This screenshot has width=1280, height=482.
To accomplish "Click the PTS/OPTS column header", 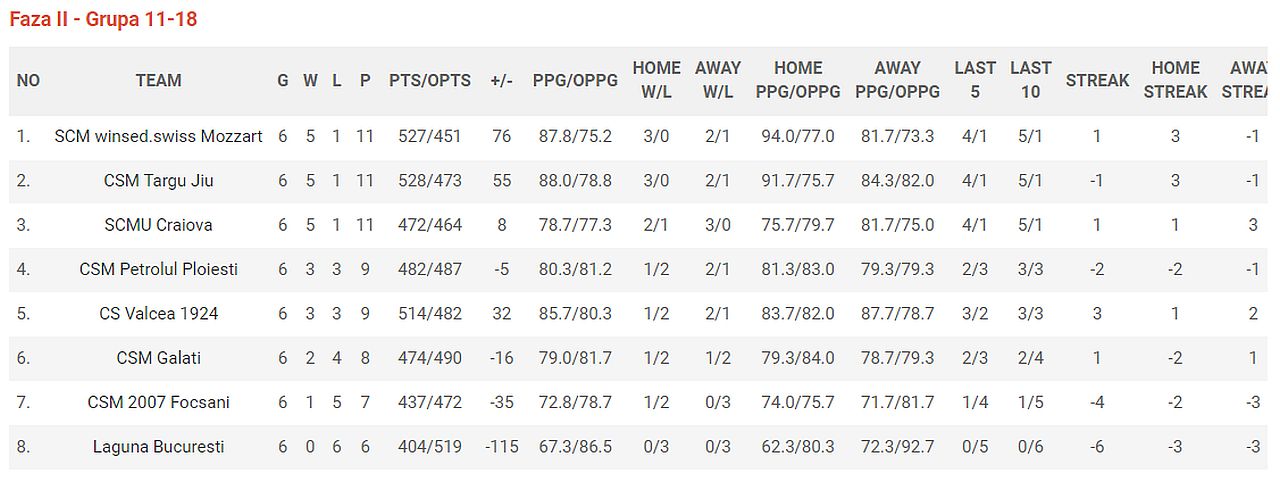I will point(429,80).
